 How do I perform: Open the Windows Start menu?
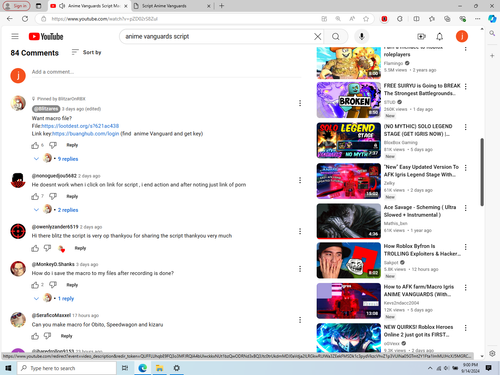coord(8,368)
